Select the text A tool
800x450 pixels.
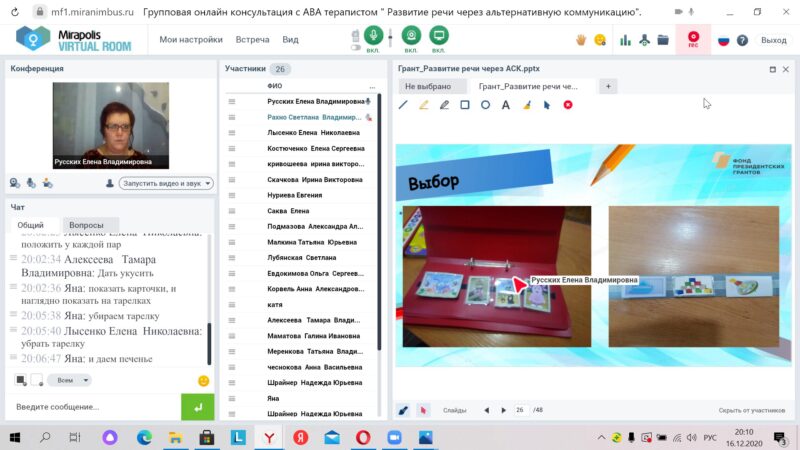[x=506, y=105]
